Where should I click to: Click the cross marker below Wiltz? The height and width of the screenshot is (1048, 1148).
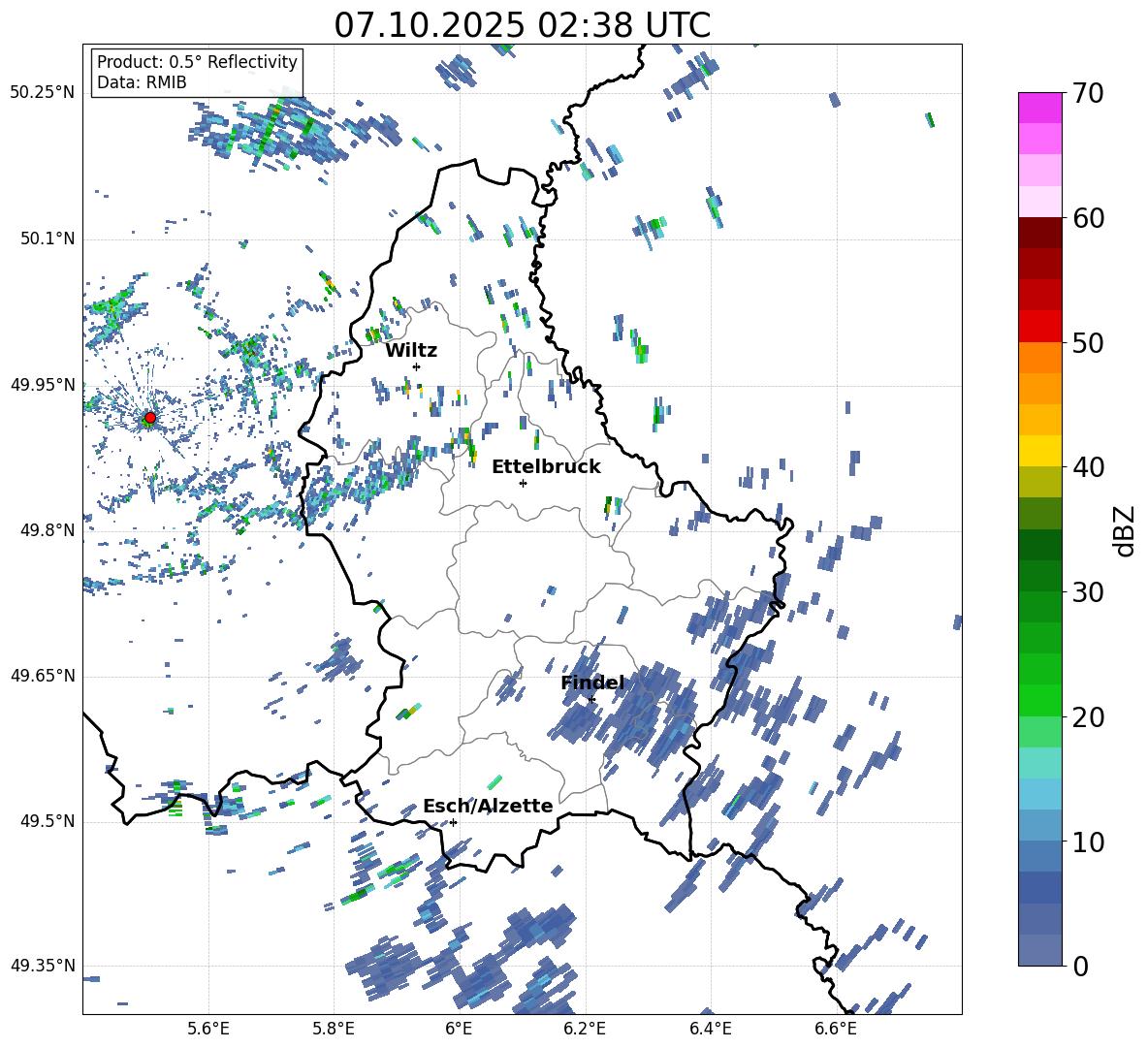coord(416,366)
